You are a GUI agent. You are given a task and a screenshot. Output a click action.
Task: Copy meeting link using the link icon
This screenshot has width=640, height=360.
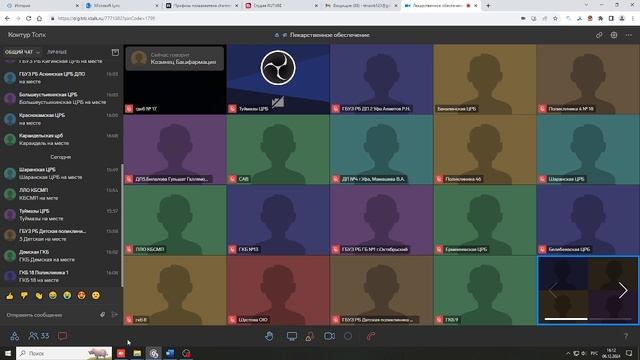pos(599,35)
